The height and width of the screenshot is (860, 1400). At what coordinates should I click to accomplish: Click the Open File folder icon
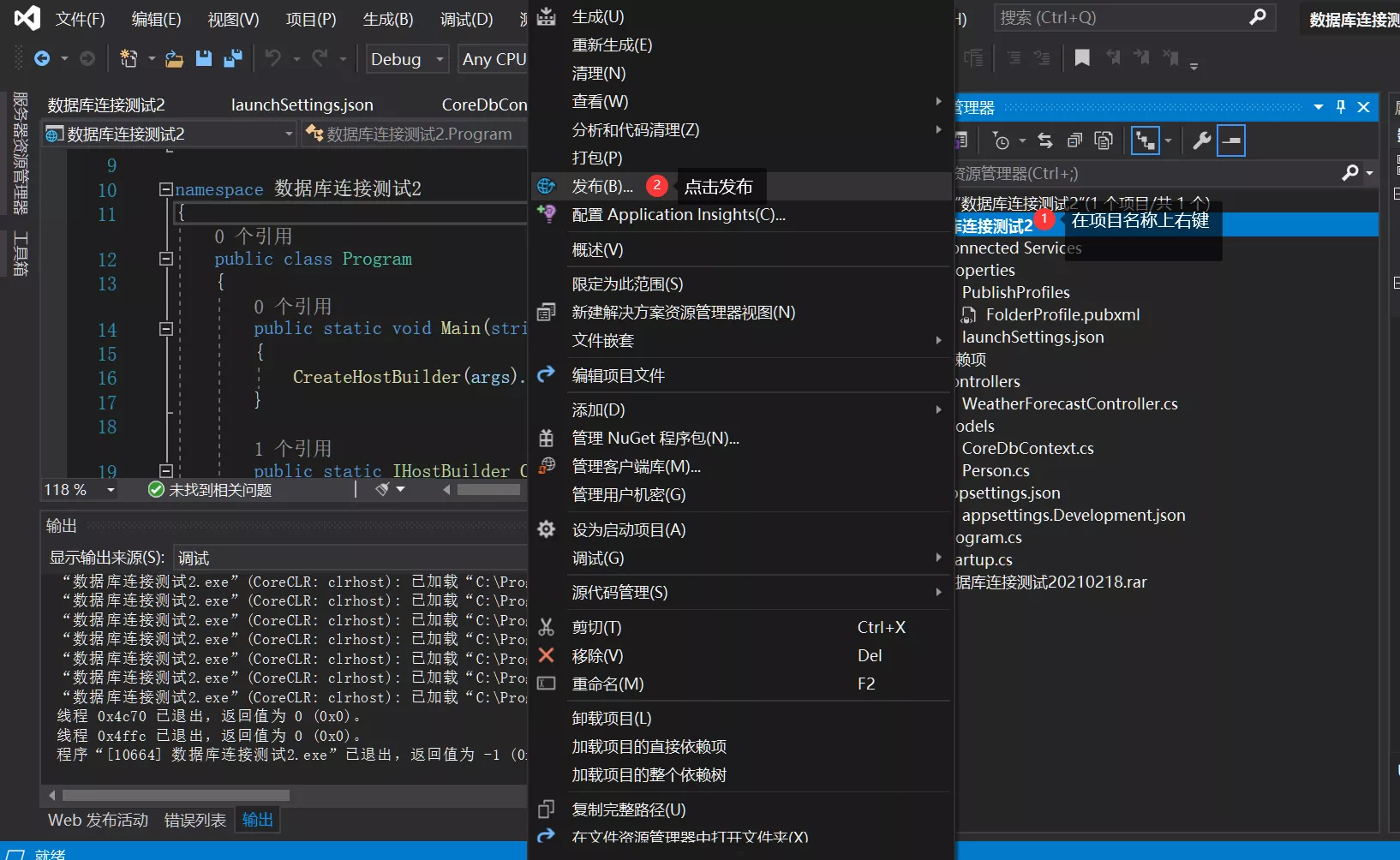[174, 58]
